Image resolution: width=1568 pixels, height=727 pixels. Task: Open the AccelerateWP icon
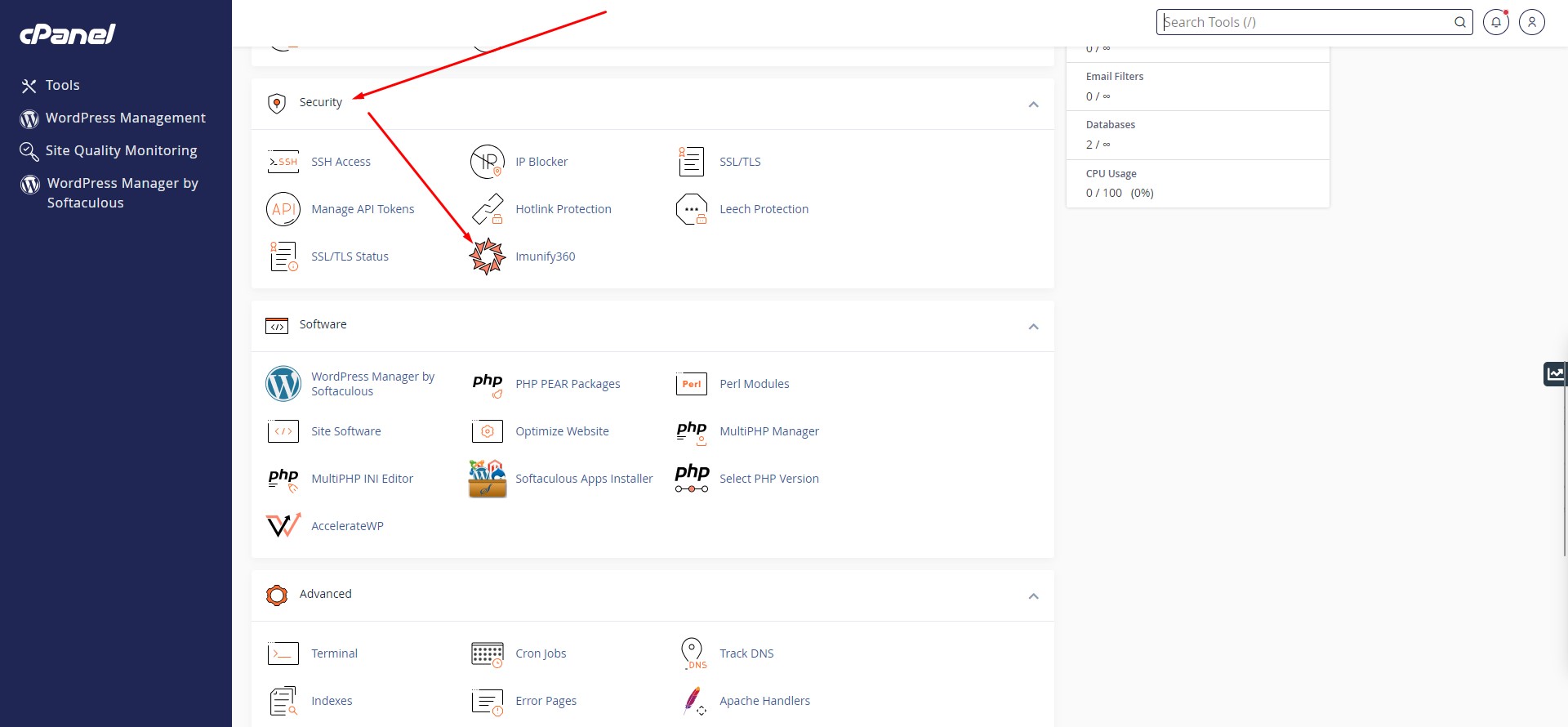point(283,526)
